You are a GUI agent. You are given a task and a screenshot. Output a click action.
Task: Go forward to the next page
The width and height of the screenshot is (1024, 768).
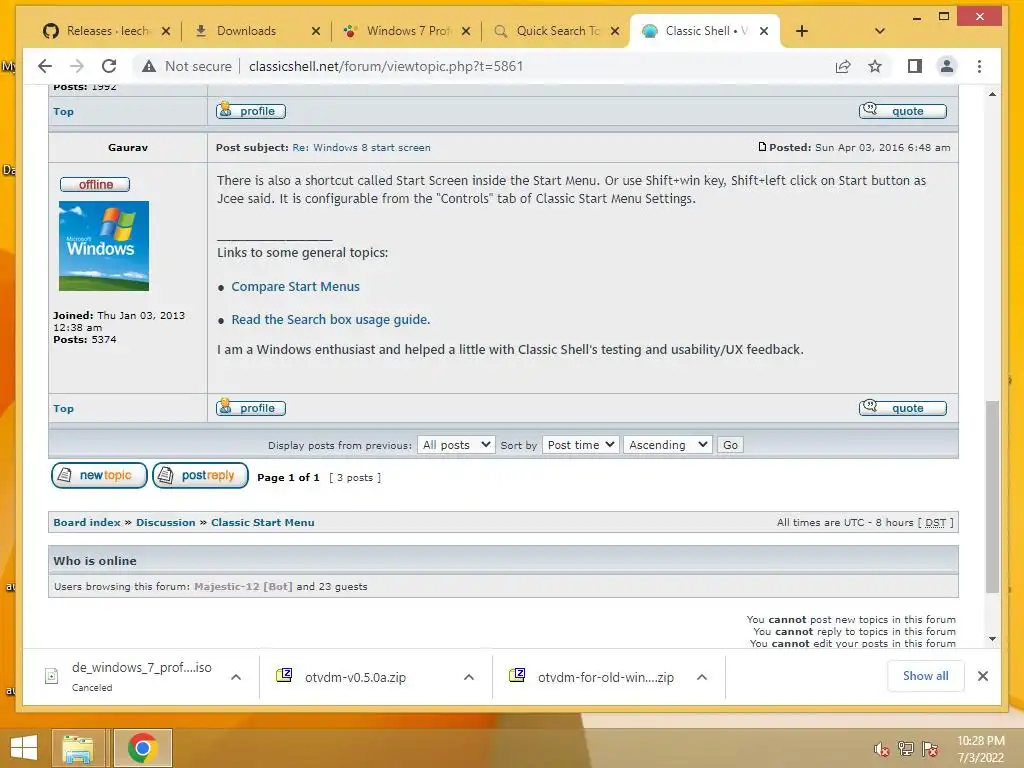pyautogui.click(x=76, y=66)
